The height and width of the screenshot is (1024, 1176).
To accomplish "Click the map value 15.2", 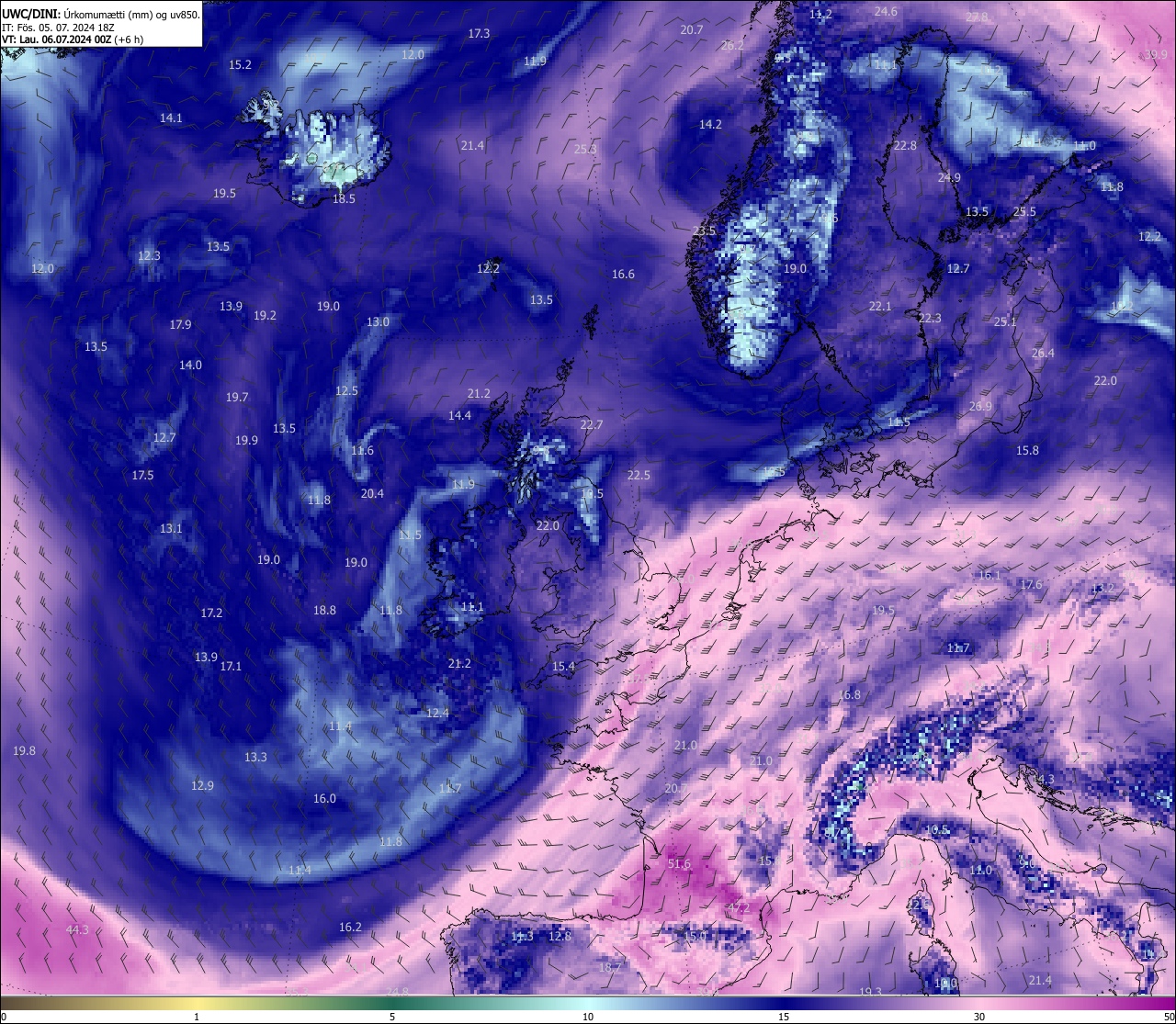I will pyautogui.click(x=240, y=65).
